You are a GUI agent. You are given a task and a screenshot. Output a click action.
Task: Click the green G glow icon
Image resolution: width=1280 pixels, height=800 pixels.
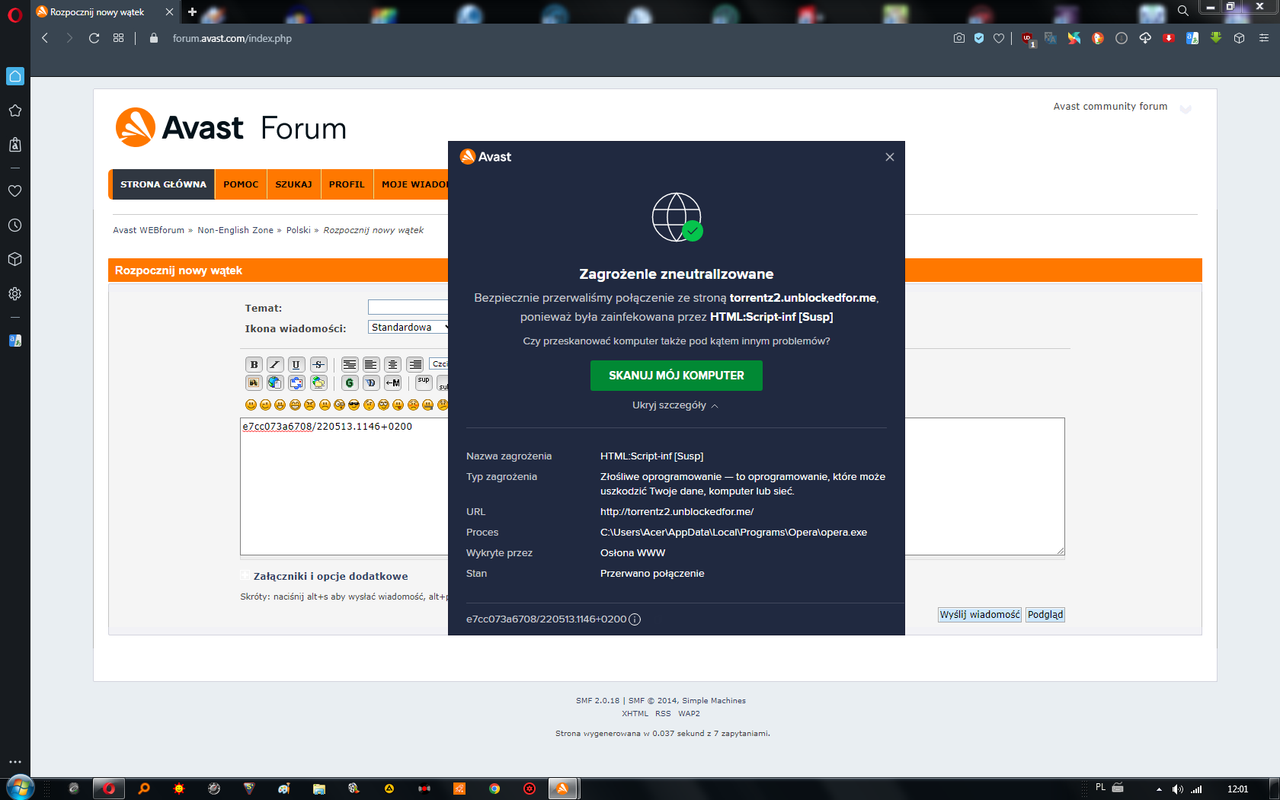[x=349, y=383]
